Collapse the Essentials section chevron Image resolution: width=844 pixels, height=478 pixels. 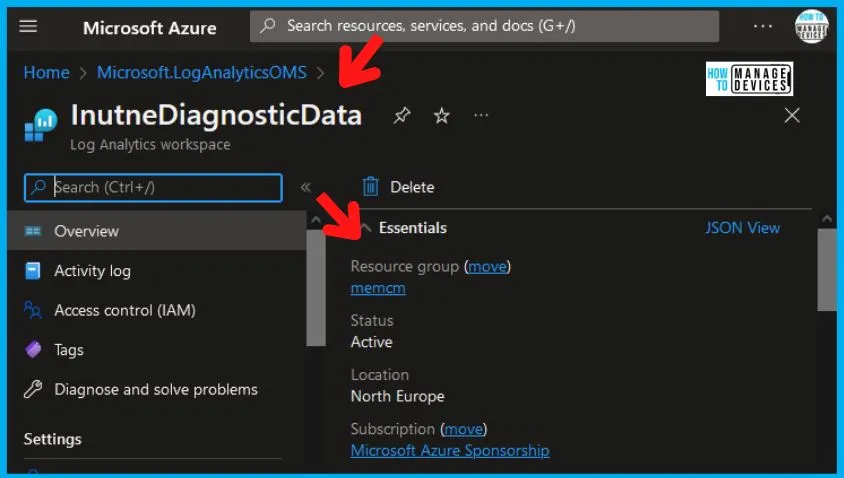366,228
